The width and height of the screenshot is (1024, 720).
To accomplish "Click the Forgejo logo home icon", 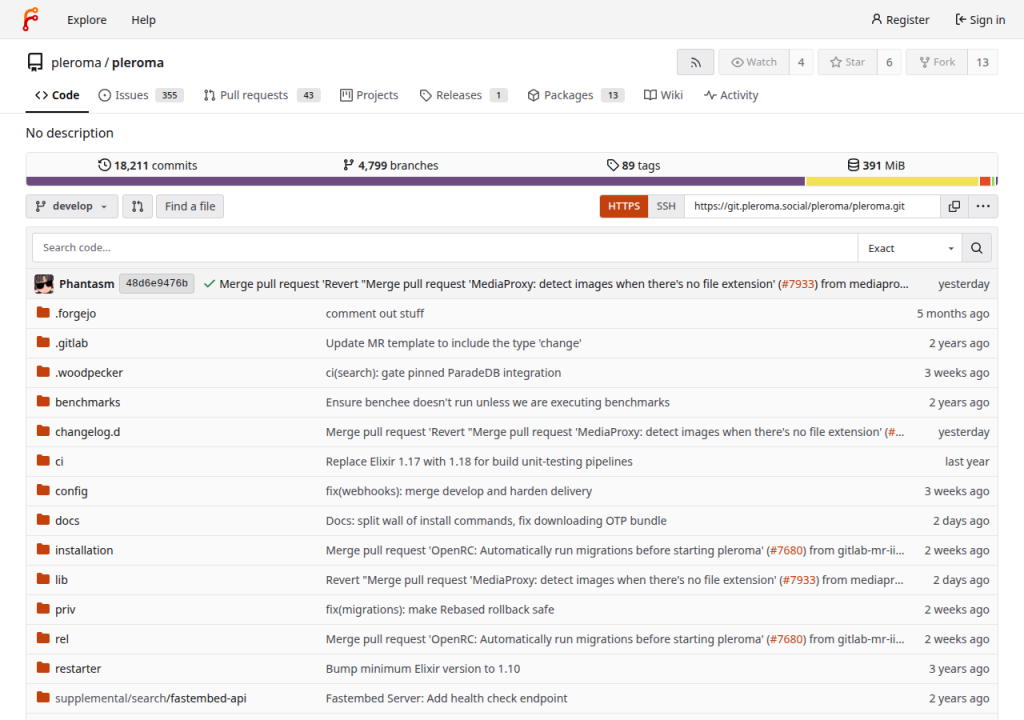I will coord(30,20).
